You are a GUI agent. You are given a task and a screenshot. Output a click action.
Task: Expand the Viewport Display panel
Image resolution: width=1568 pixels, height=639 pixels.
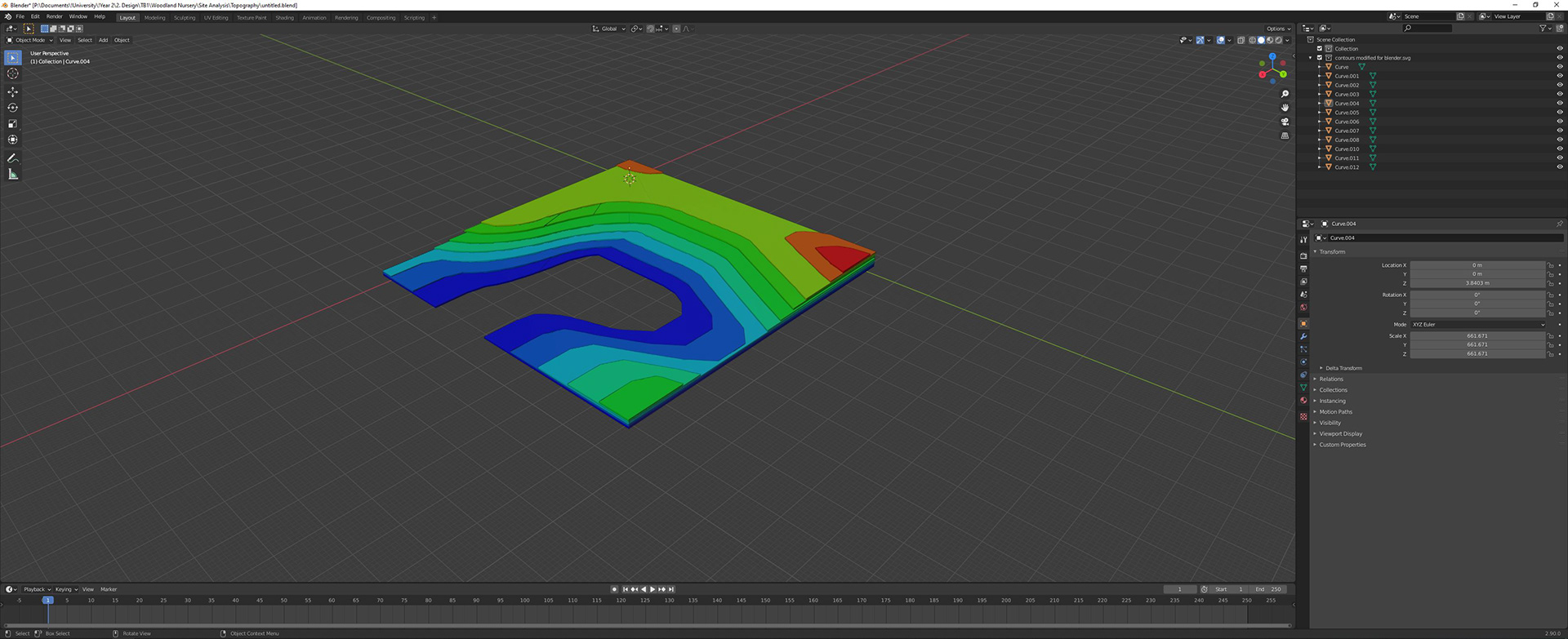pos(1340,433)
